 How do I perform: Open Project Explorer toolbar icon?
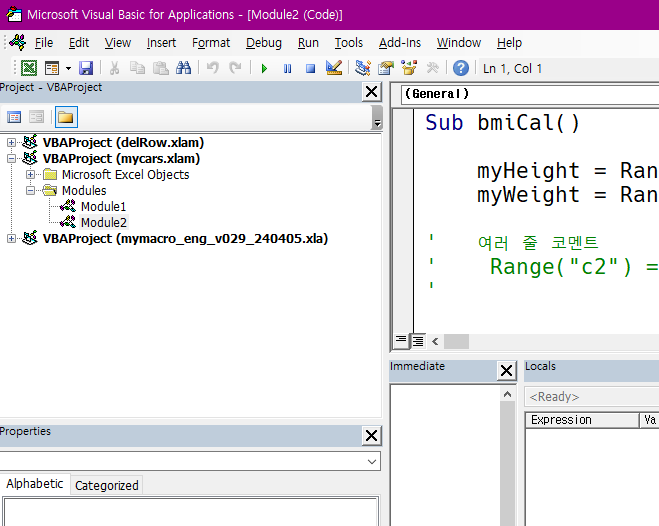point(363,68)
